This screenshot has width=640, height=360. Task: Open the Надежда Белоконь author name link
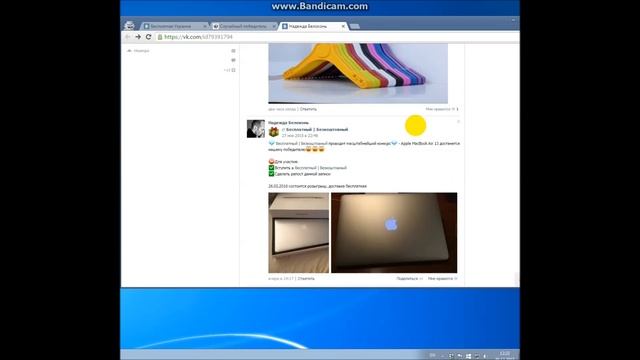[x=289, y=122]
